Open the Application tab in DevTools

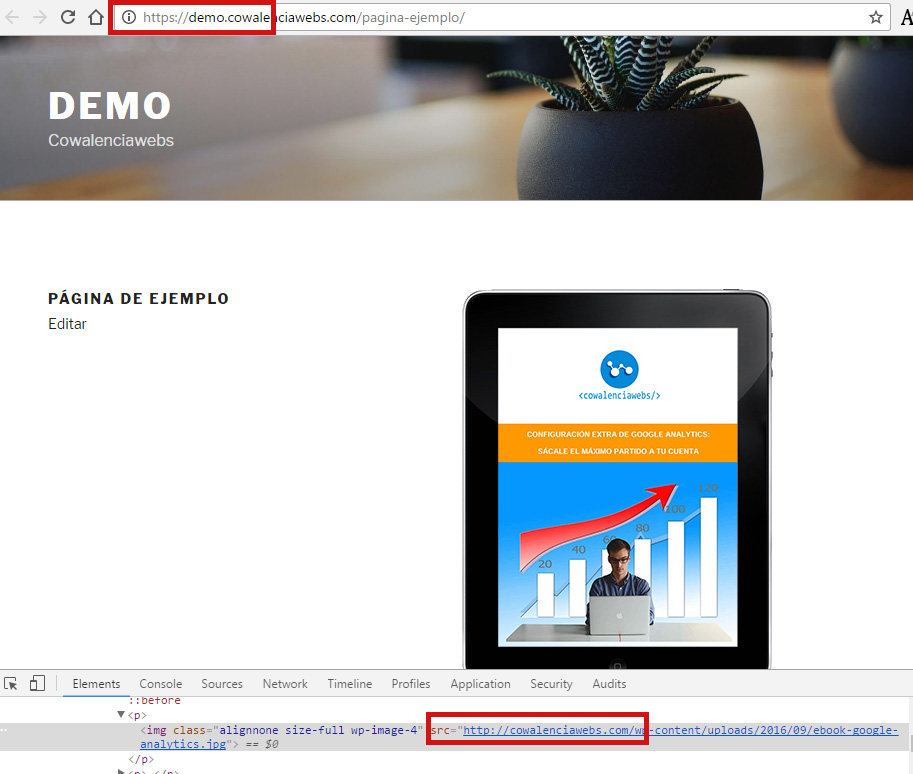pos(480,684)
